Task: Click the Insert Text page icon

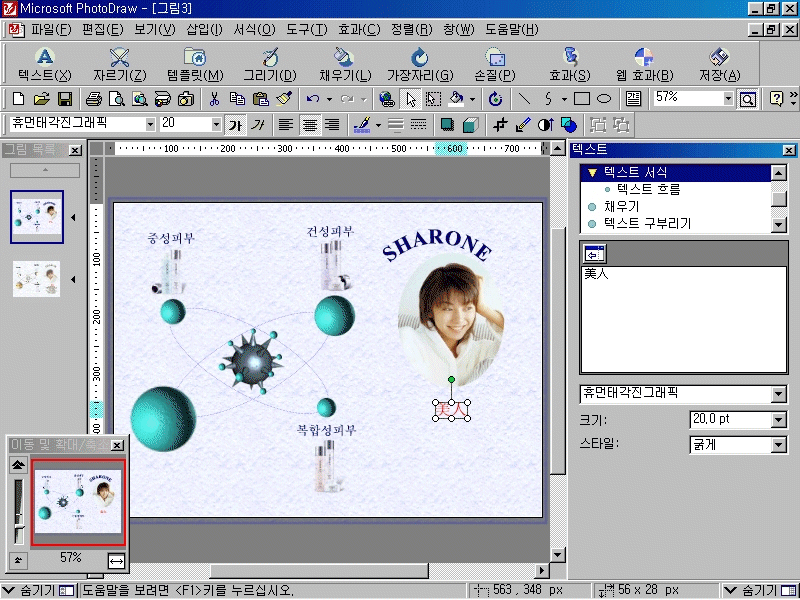Action: [x=633, y=98]
